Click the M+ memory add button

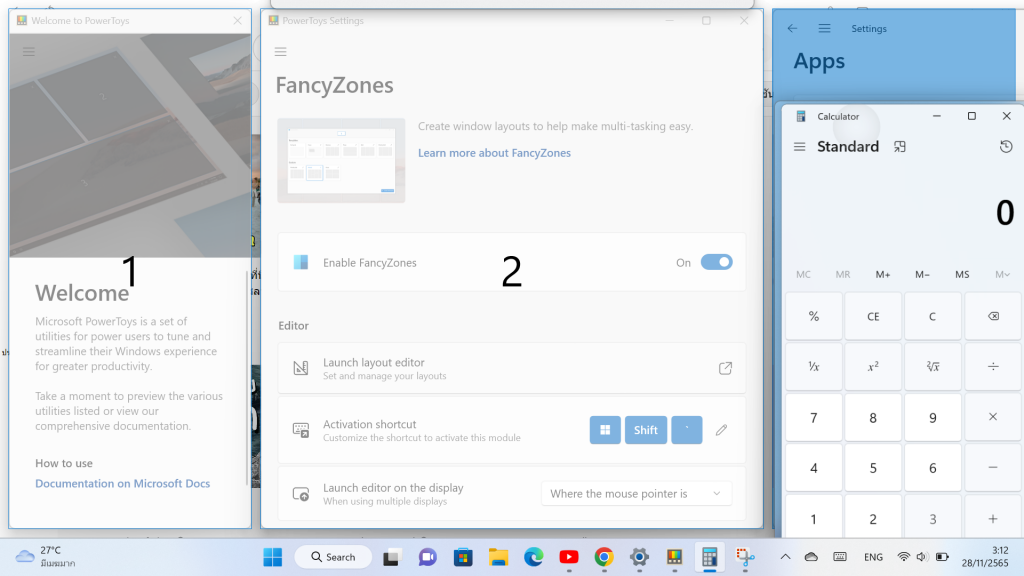pos(883,274)
